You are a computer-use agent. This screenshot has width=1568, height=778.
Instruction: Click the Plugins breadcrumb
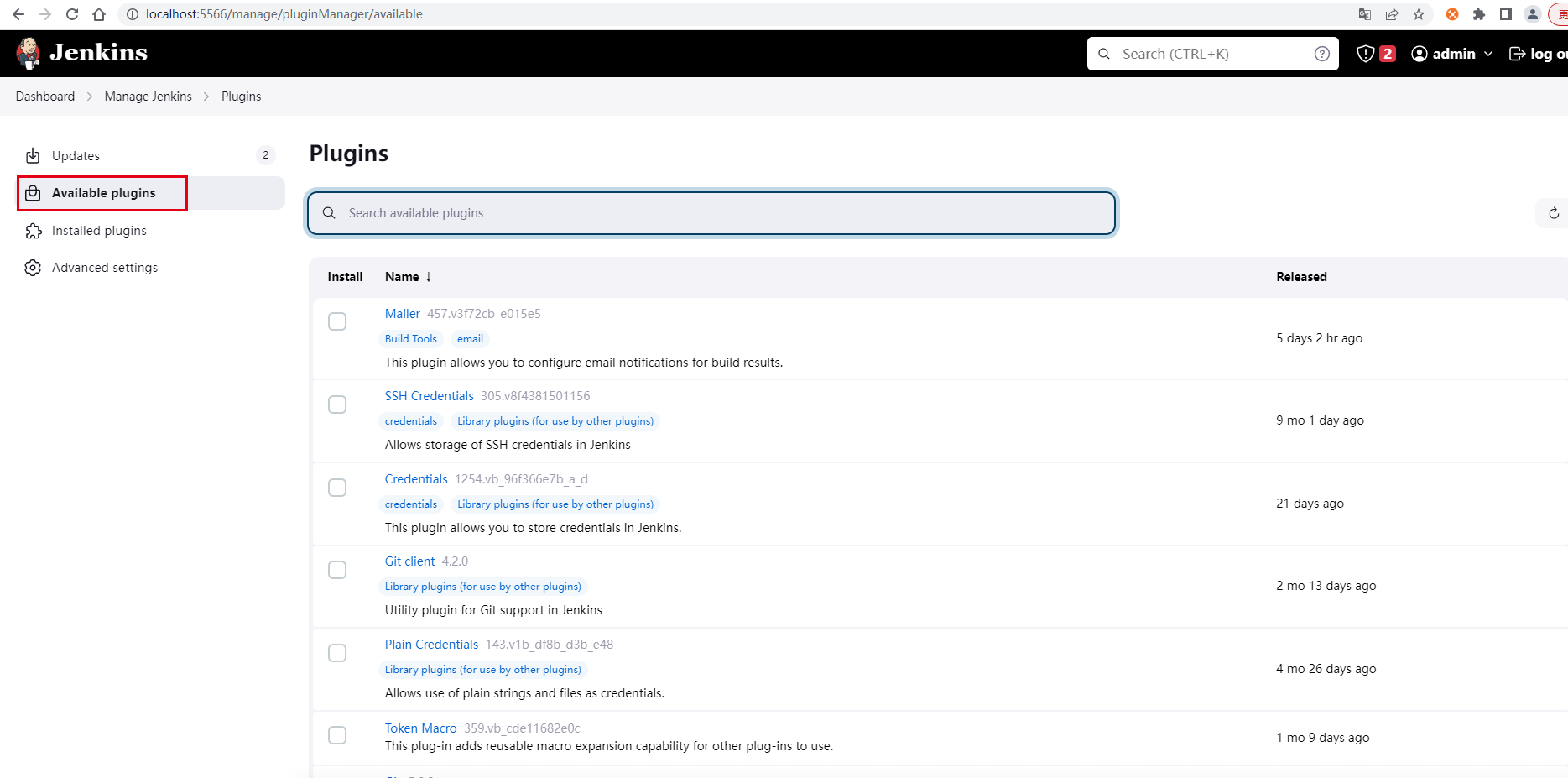[242, 97]
